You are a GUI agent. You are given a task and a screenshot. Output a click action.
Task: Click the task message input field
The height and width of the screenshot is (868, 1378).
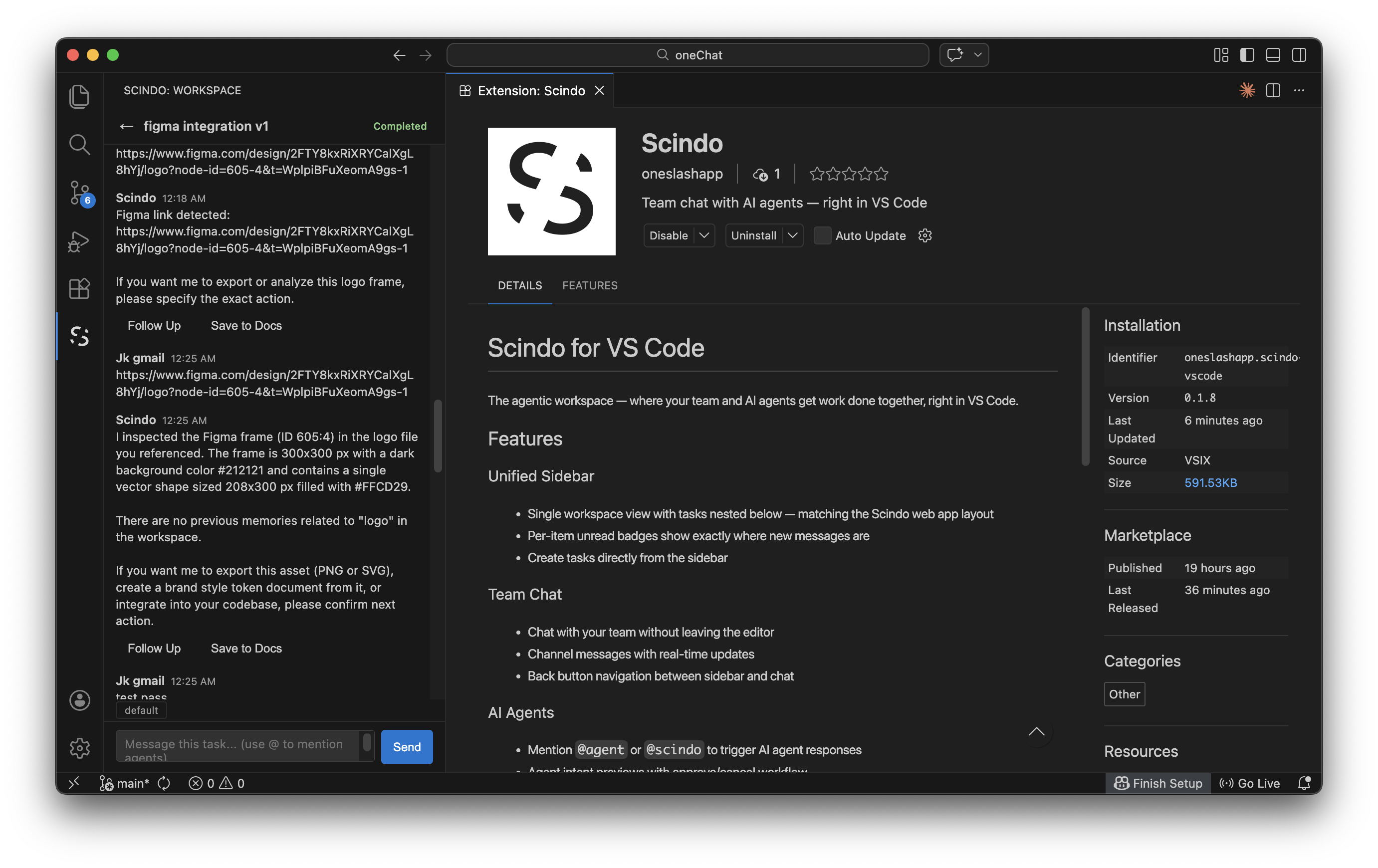(240, 746)
